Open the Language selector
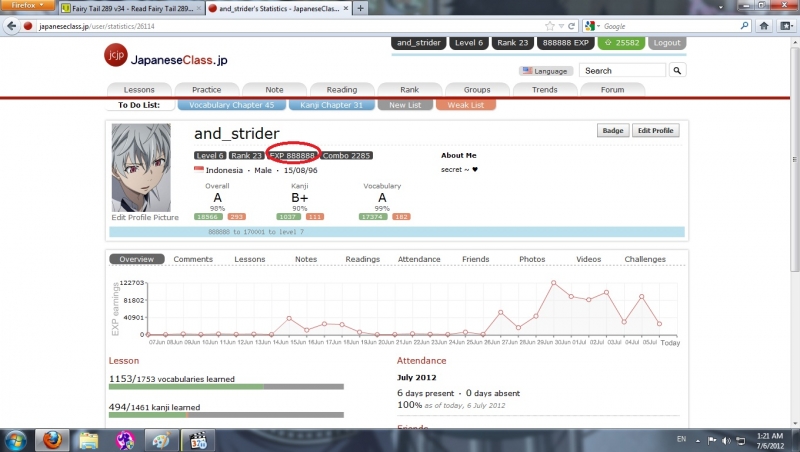800x452 pixels. [x=544, y=71]
